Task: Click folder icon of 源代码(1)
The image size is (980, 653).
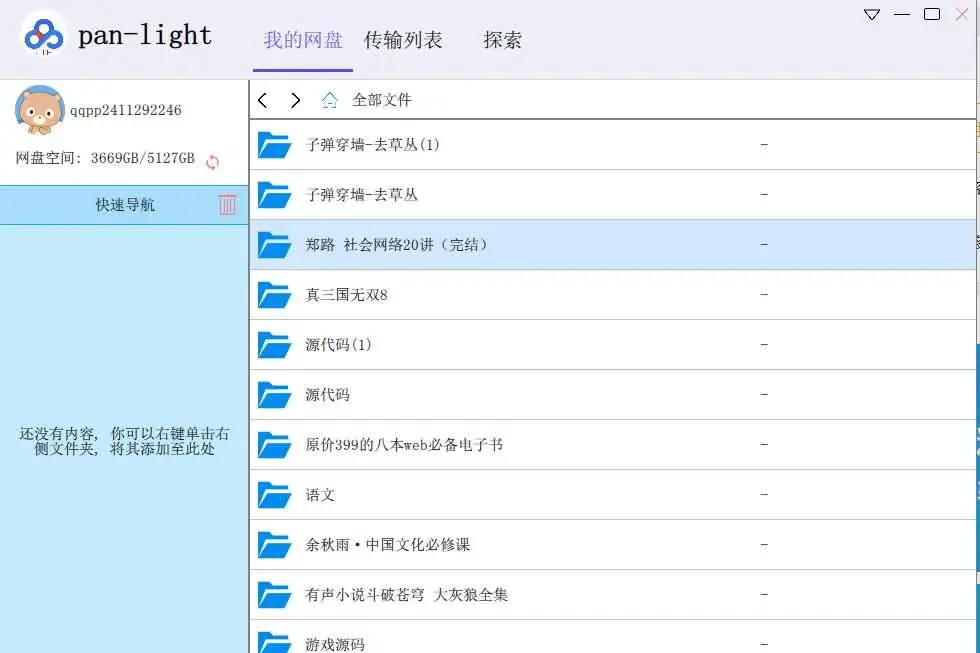Action: coord(274,345)
